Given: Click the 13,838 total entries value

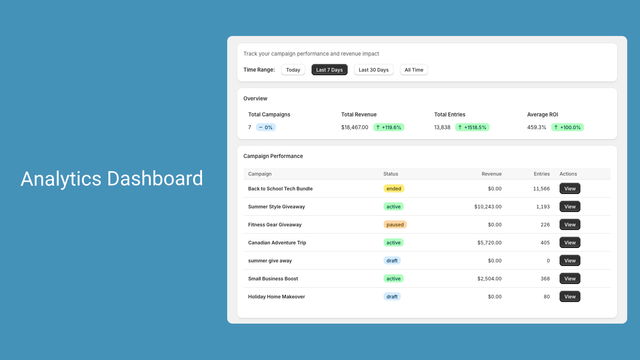Looking at the screenshot, I should [x=442, y=127].
